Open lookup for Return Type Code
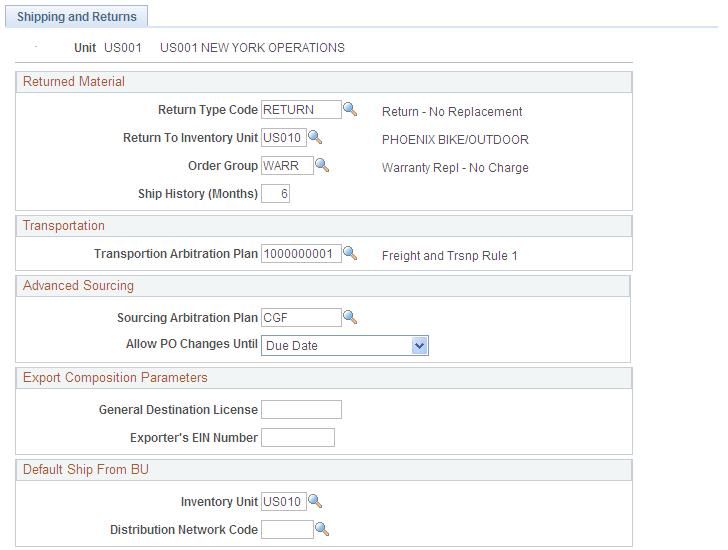The image size is (728, 550). pos(350,110)
